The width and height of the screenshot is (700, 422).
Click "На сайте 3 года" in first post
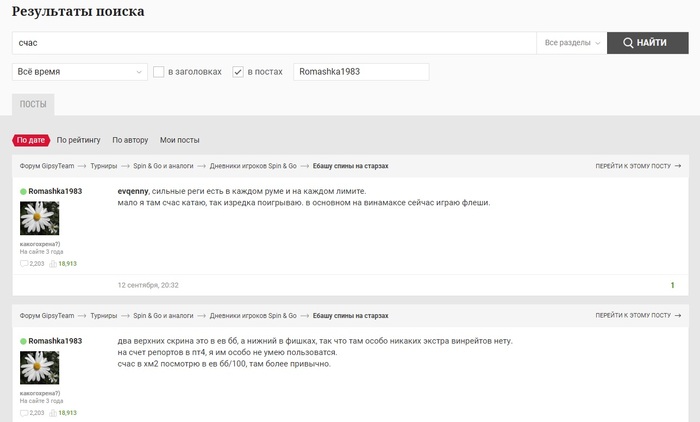click(42, 252)
